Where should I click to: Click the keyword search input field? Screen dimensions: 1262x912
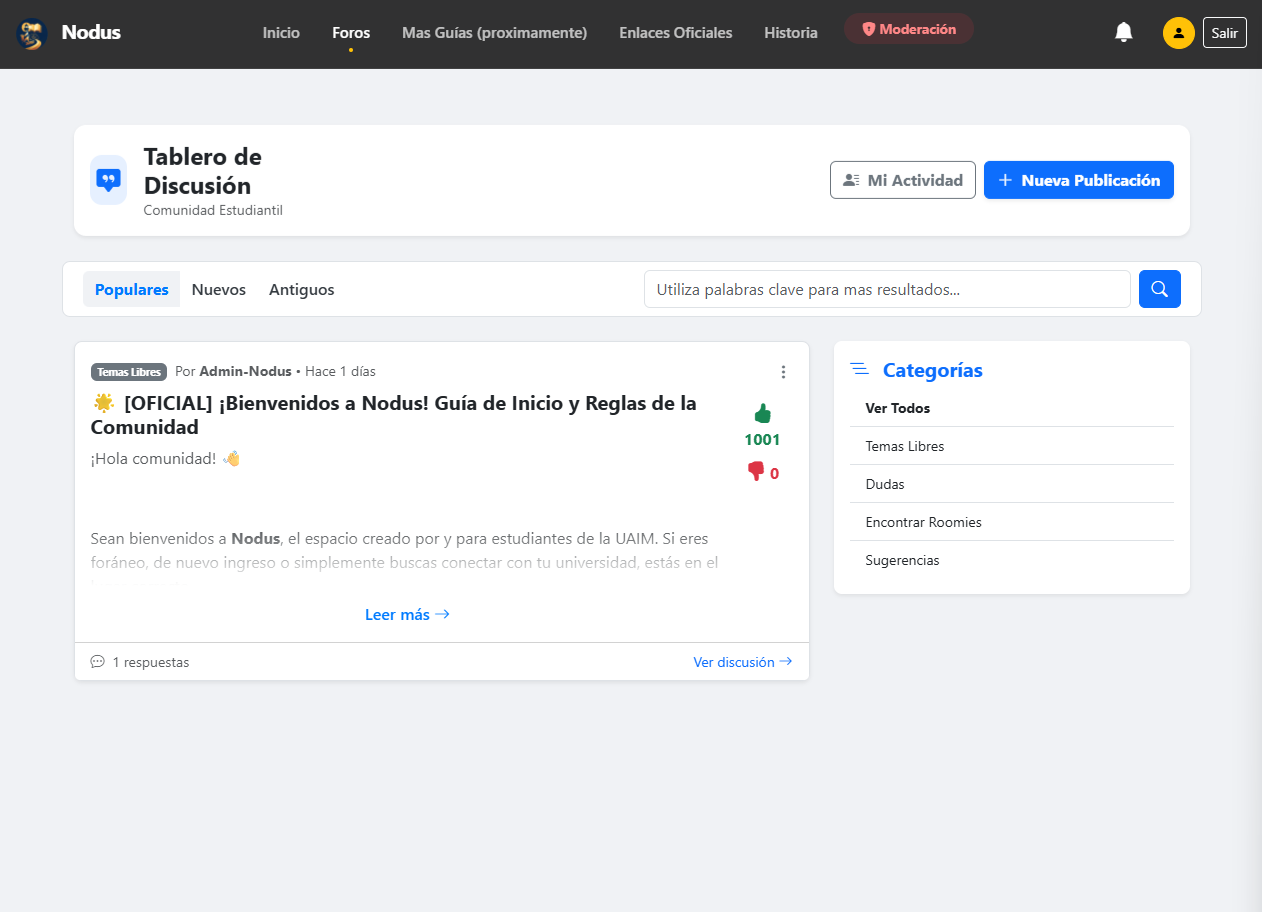[886, 289]
